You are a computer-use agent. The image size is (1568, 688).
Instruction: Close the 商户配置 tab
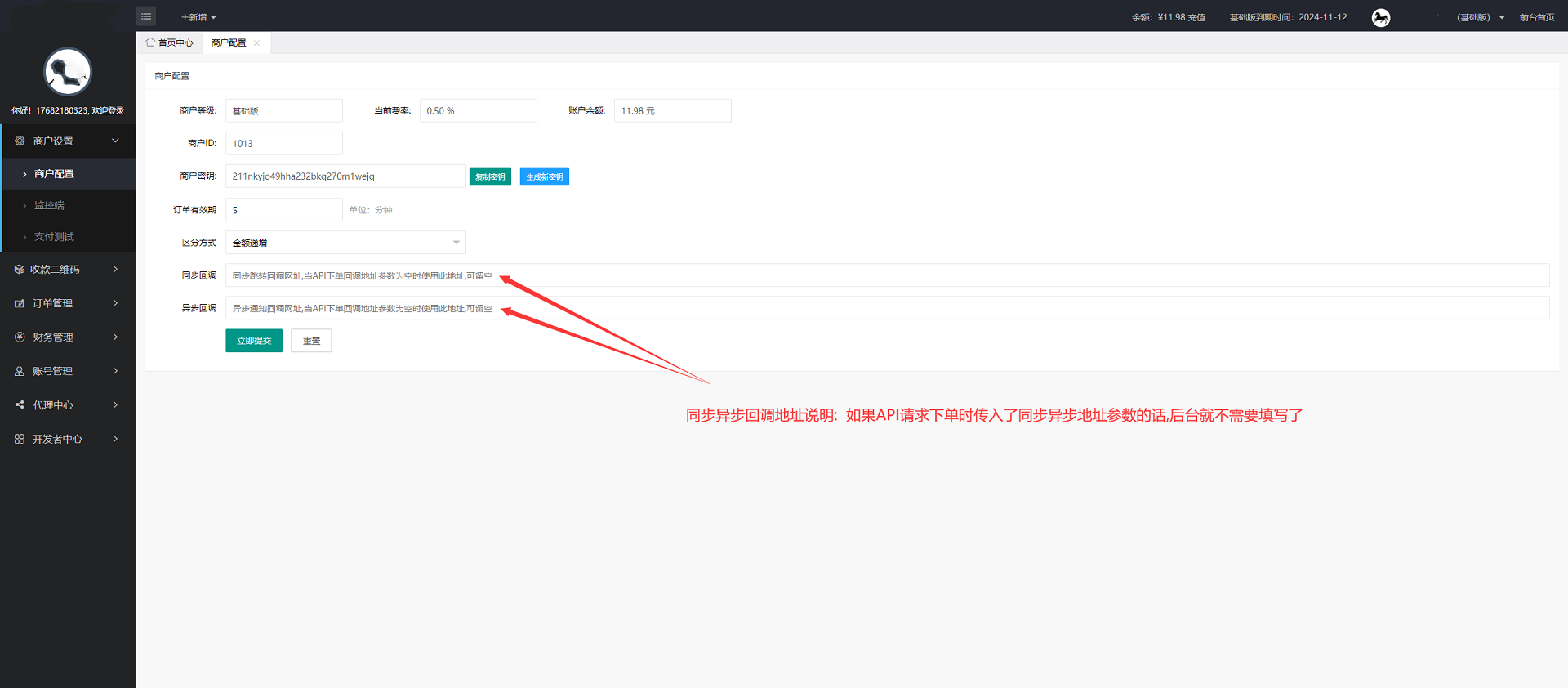coord(256,43)
